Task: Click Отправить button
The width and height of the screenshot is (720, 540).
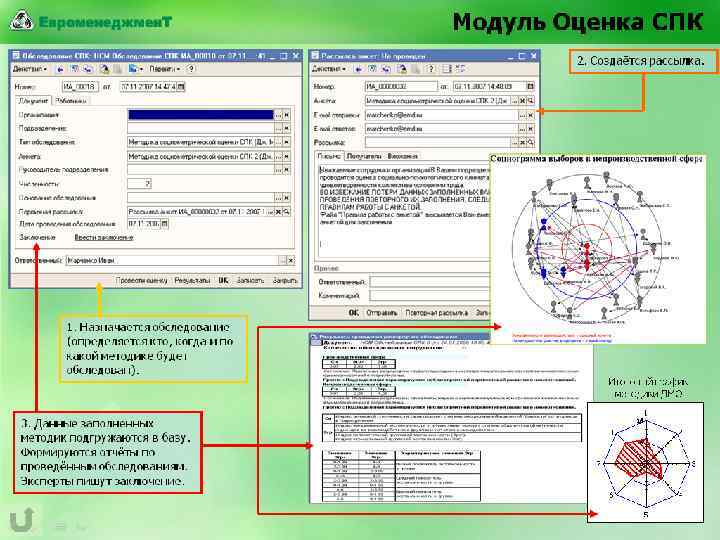Action: tap(381, 312)
